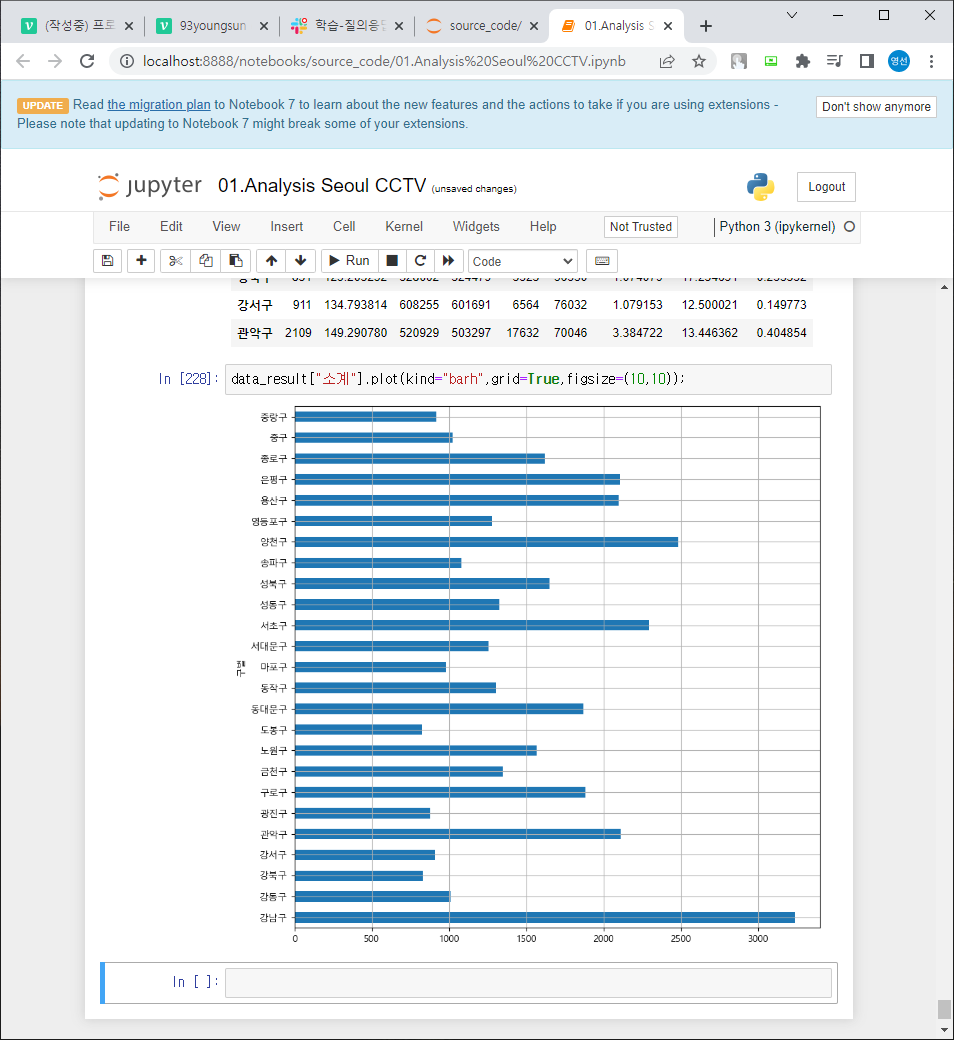Click the 양천구 bar in the chart
The height and width of the screenshot is (1040, 954).
tap(486, 542)
